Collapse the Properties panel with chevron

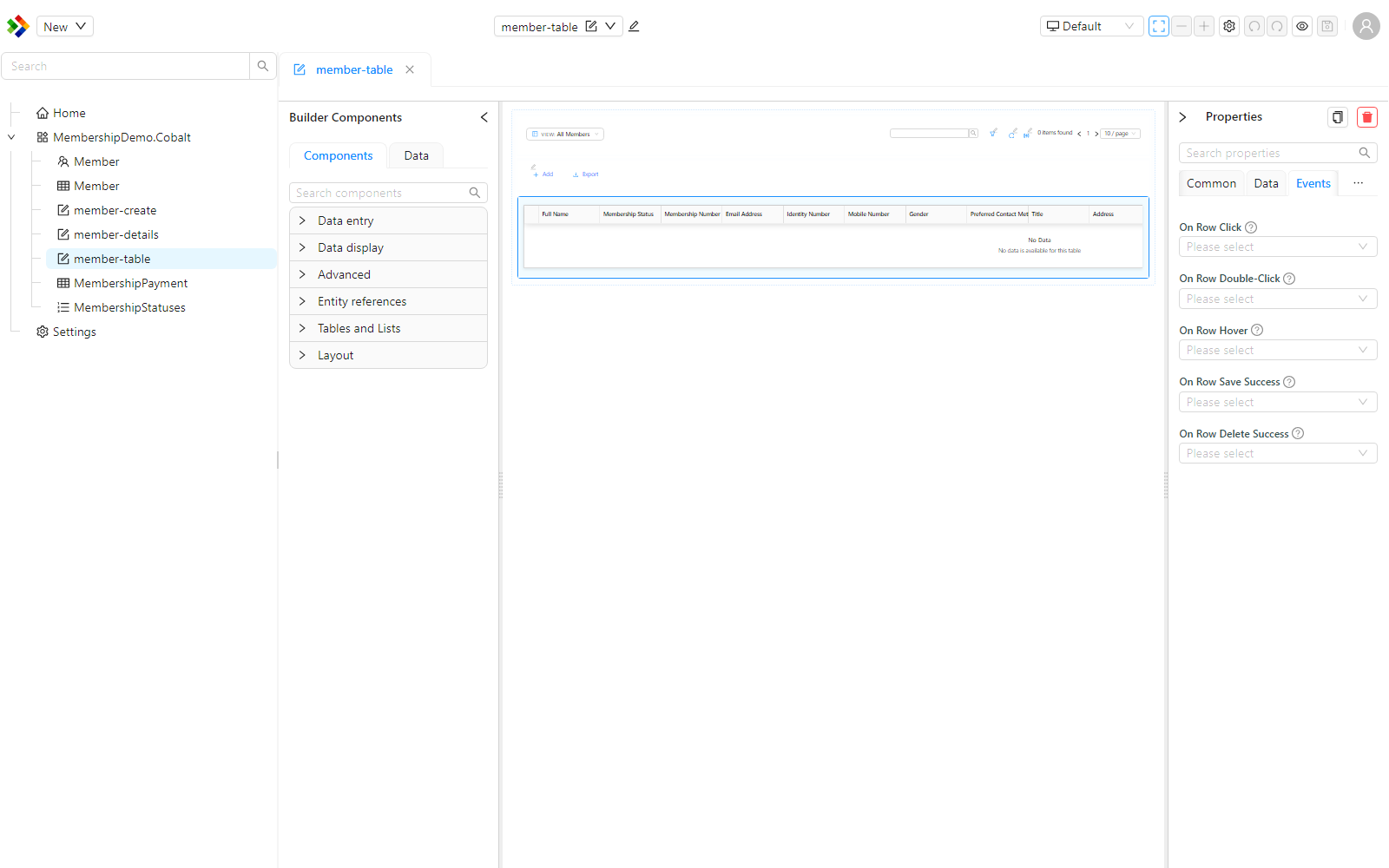click(1182, 117)
